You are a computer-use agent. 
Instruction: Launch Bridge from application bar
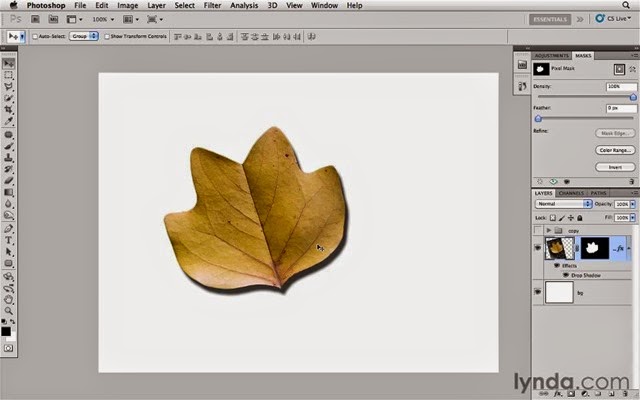[36, 19]
